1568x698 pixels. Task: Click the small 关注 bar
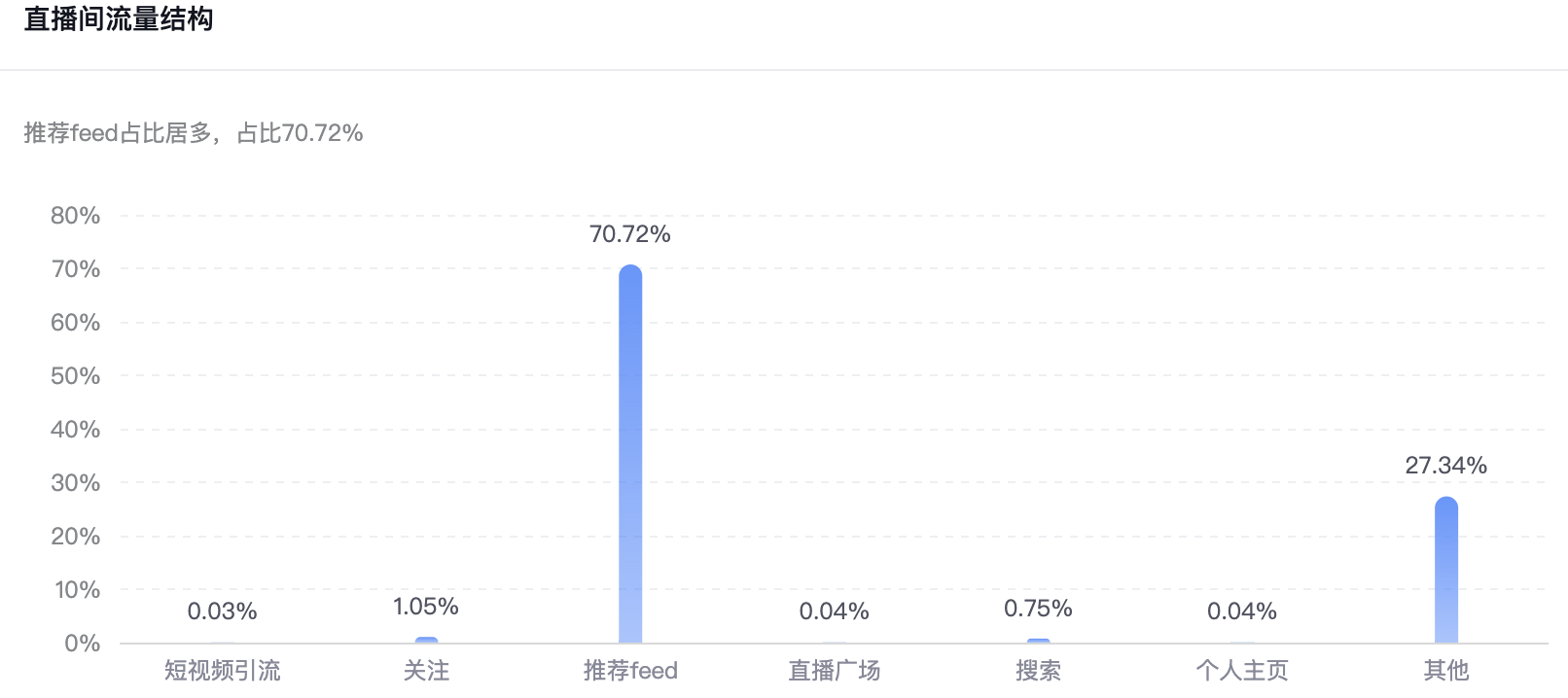pyautogui.click(x=426, y=640)
